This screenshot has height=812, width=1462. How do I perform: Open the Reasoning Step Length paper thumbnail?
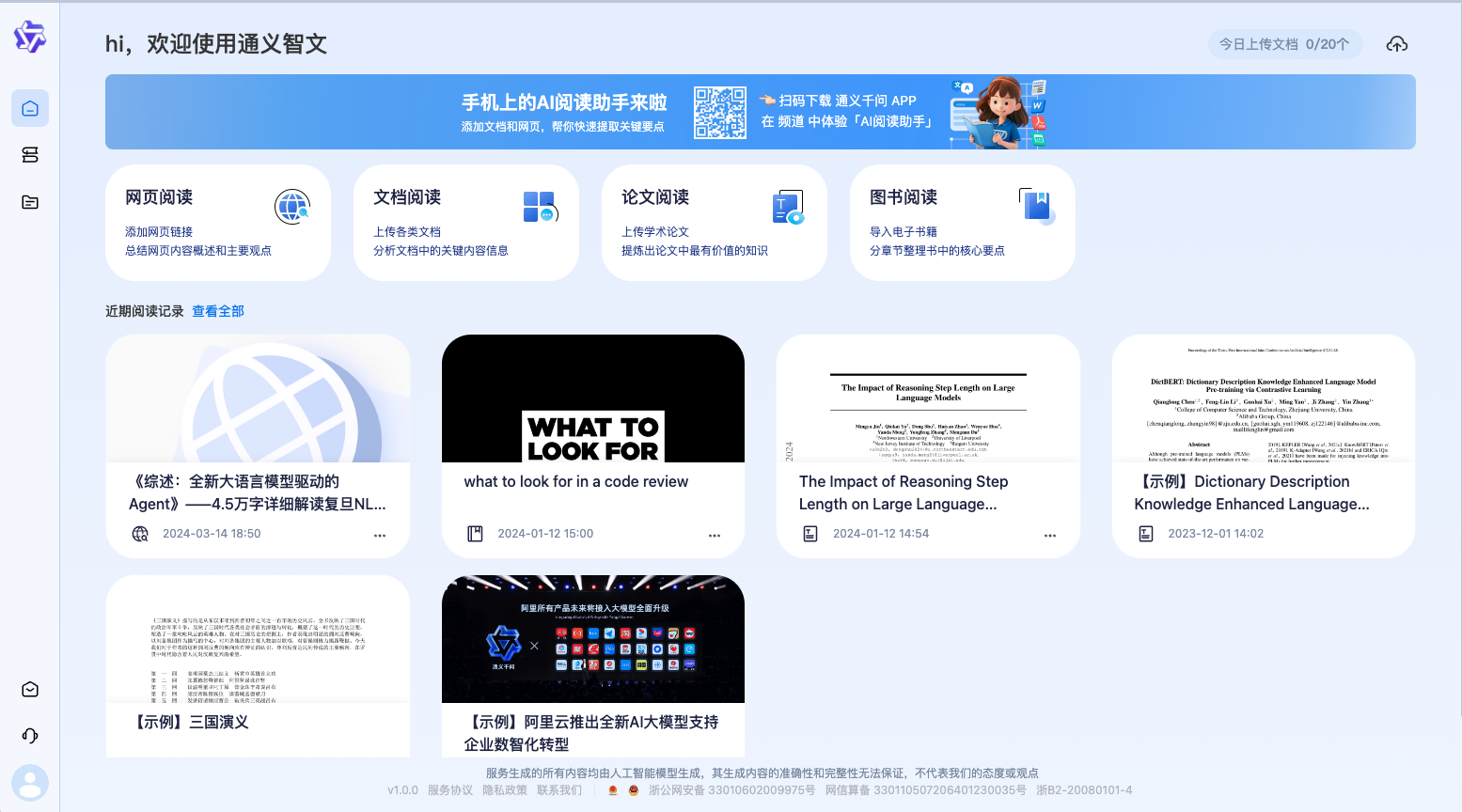coord(928,398)
